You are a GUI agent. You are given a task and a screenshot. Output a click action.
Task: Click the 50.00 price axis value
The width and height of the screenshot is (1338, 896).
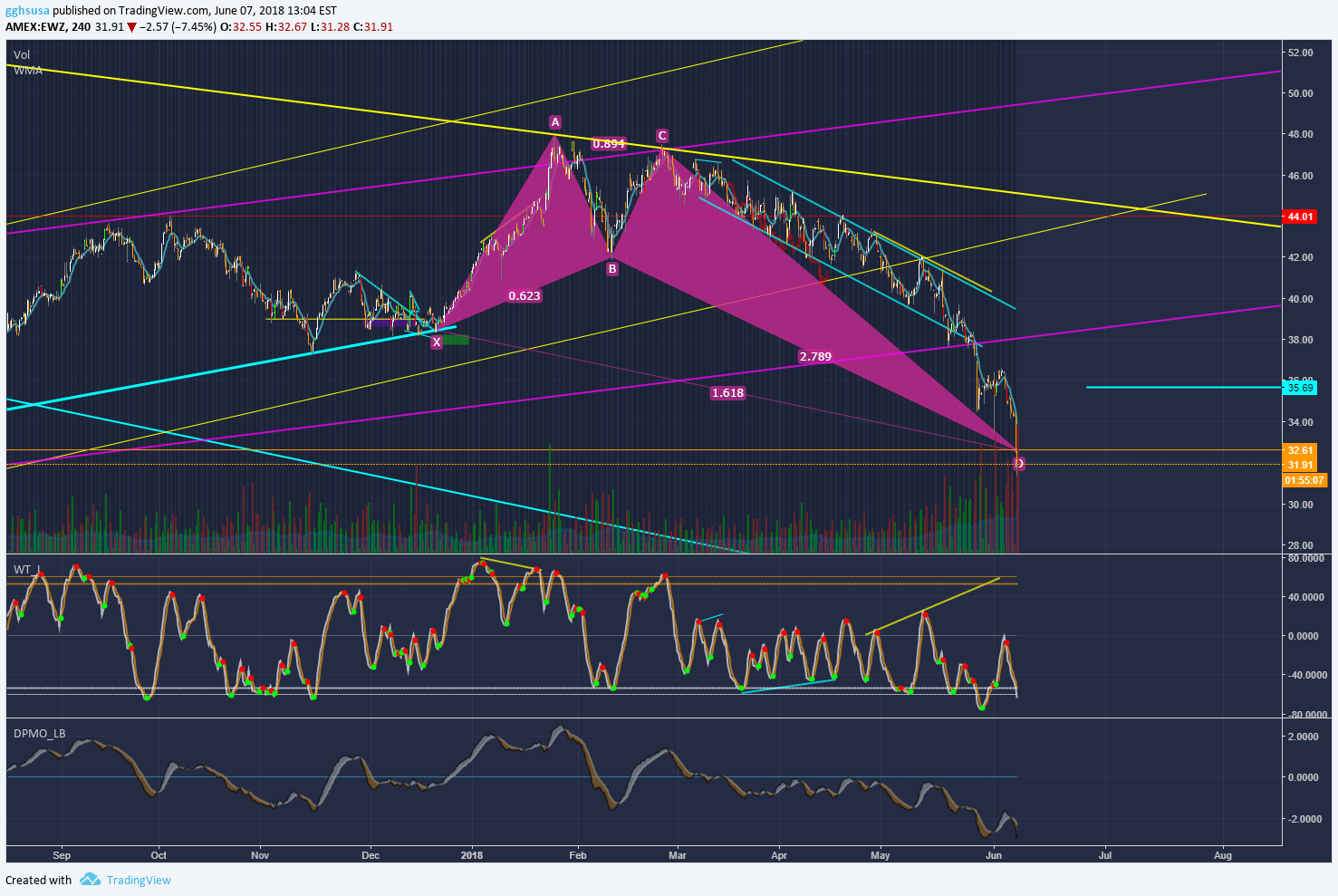tap(1300, 93)
